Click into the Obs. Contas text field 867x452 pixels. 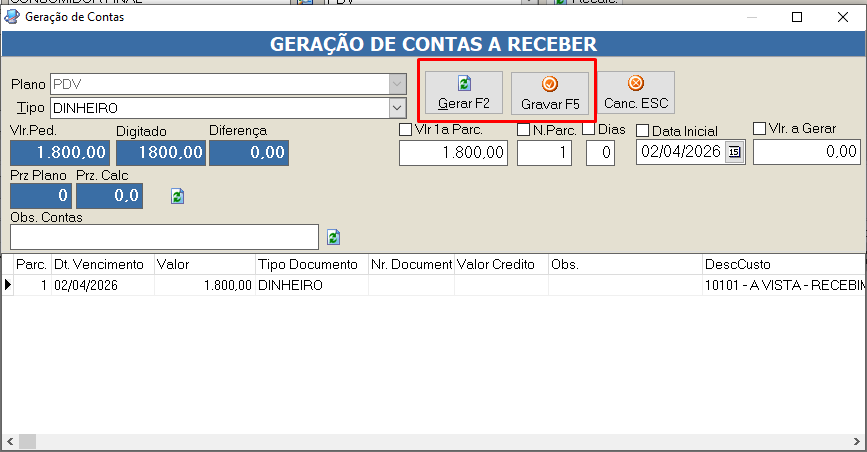[x=164, y=236]
